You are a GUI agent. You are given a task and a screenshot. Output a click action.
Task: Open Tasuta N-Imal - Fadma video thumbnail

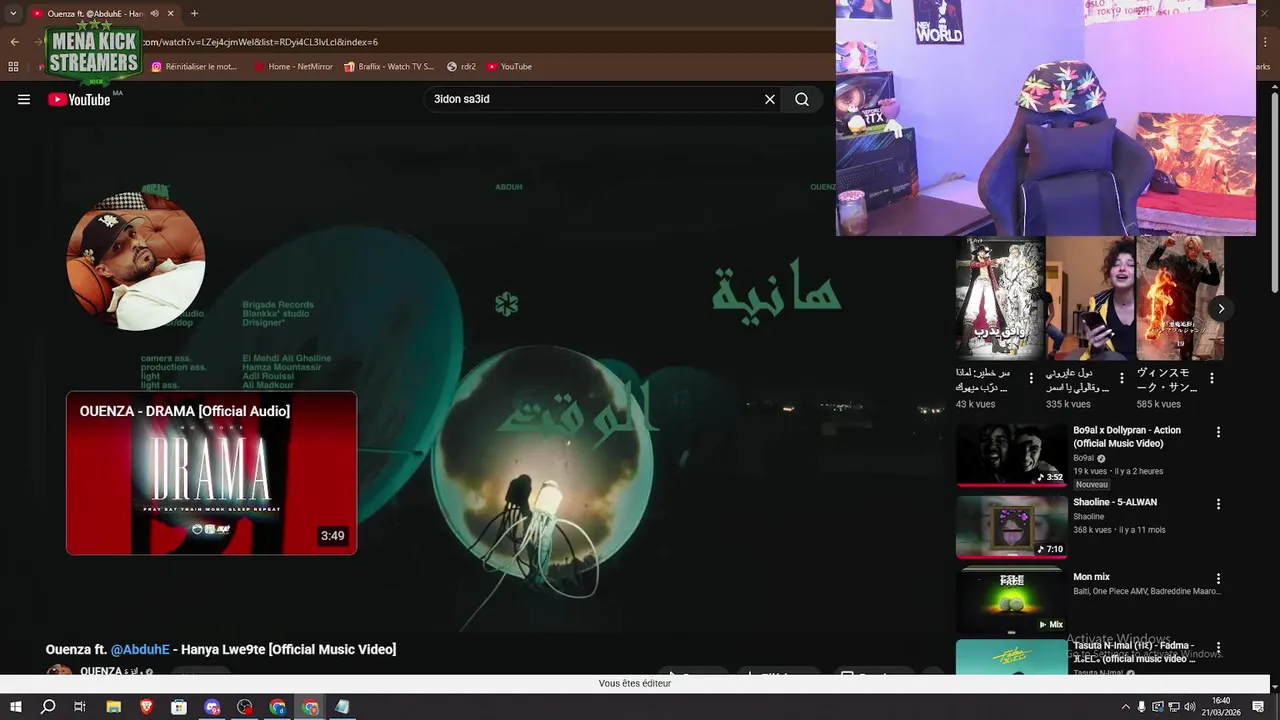coord(1011,658)
